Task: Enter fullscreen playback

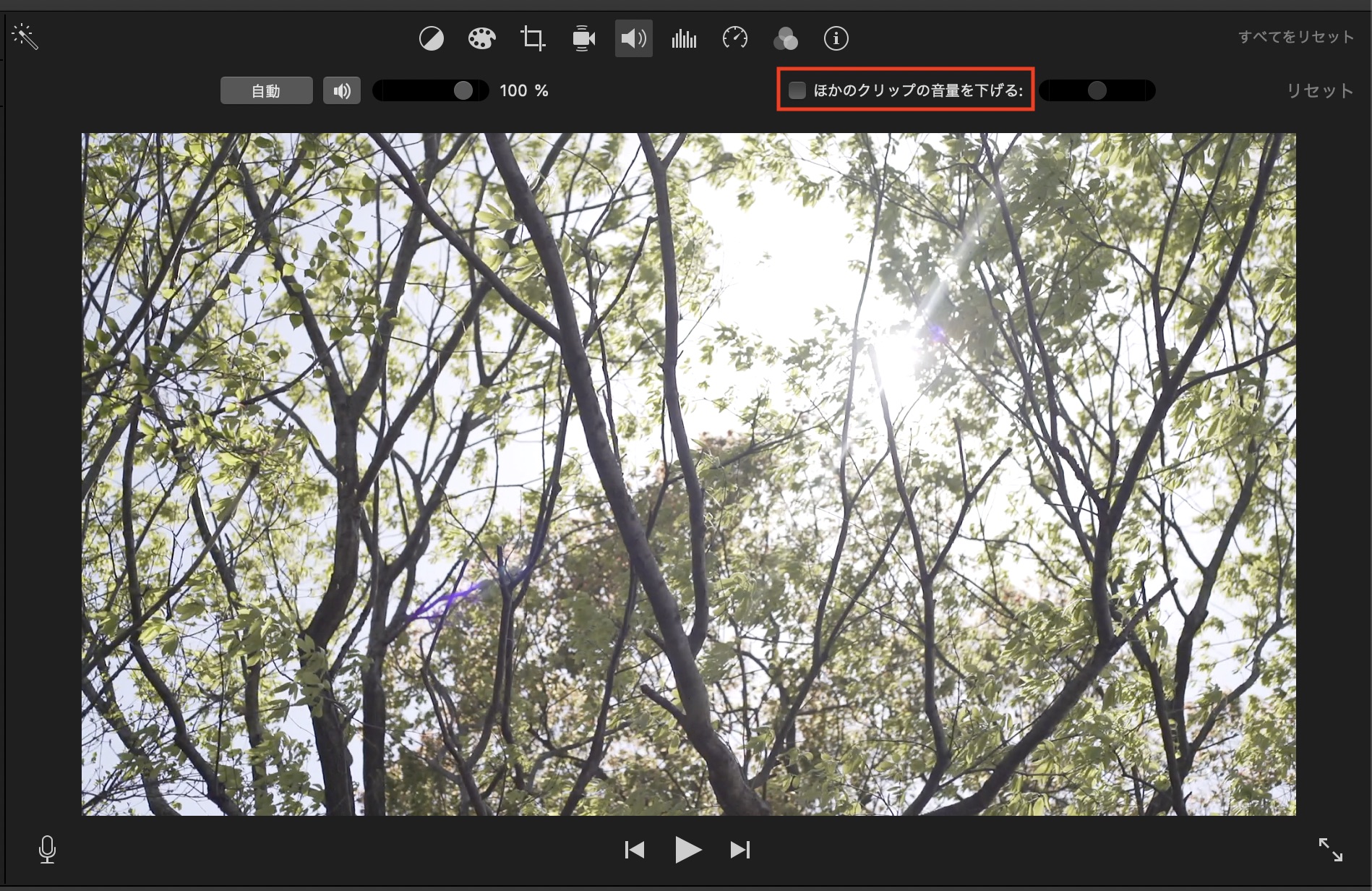Action: point(1331,850)
